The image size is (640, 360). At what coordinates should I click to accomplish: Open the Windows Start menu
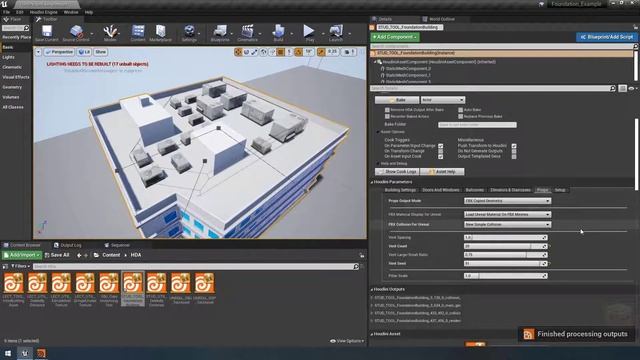8,353
